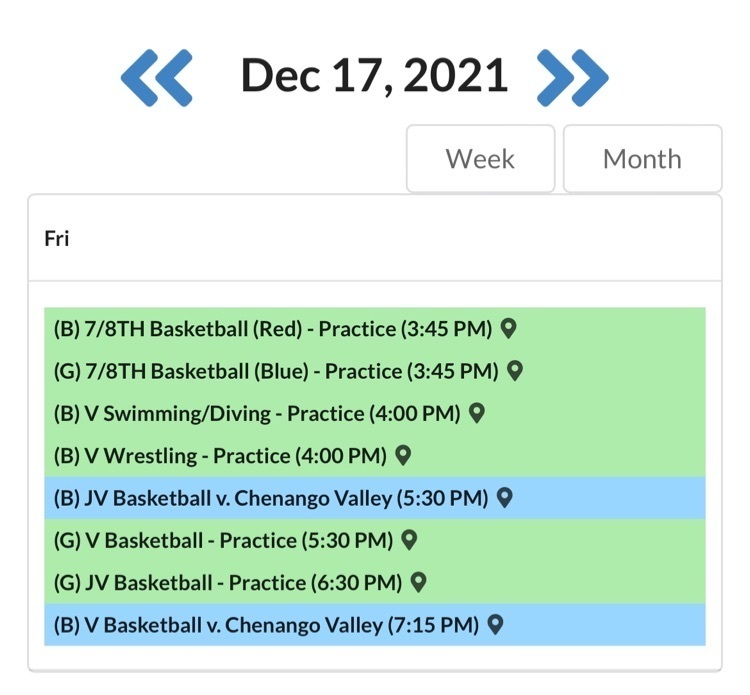Open JV Basketball v. Chenango Valley game
750x695 pixels.
tap(270, 498)
